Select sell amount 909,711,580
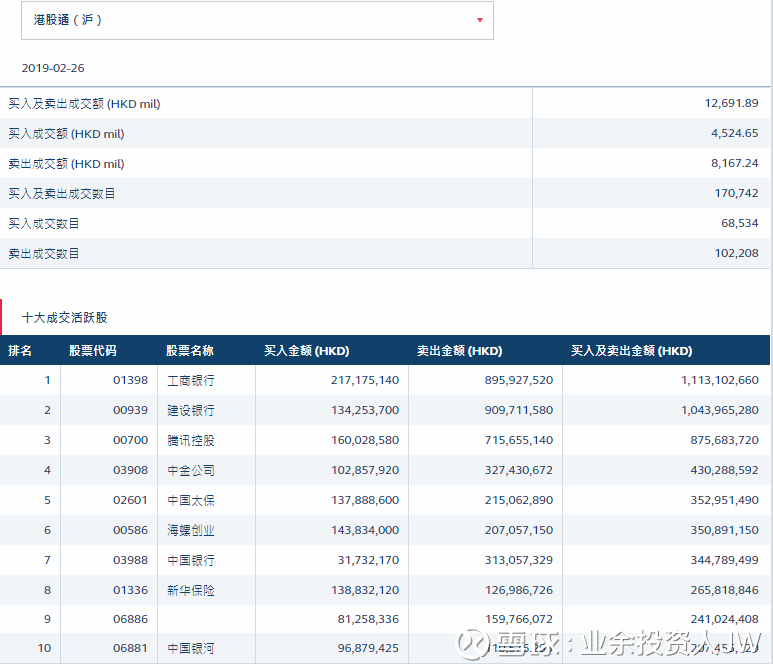The width and height of the screenshot is (773, 664). pos(519,410)
